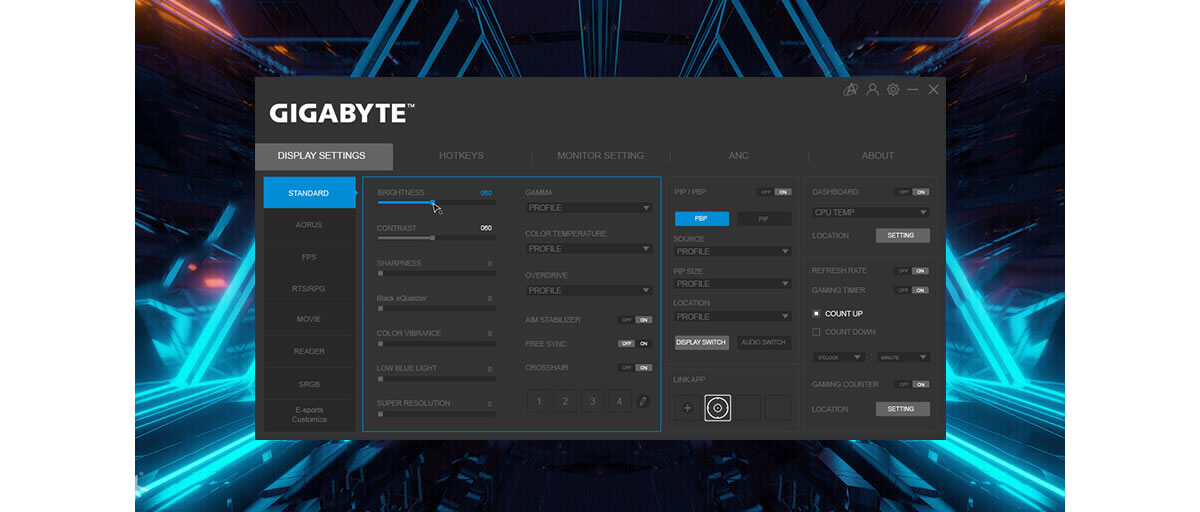The image size is (1200, 512).
Task: Open the settings gear icon
Action: (893, 90)
